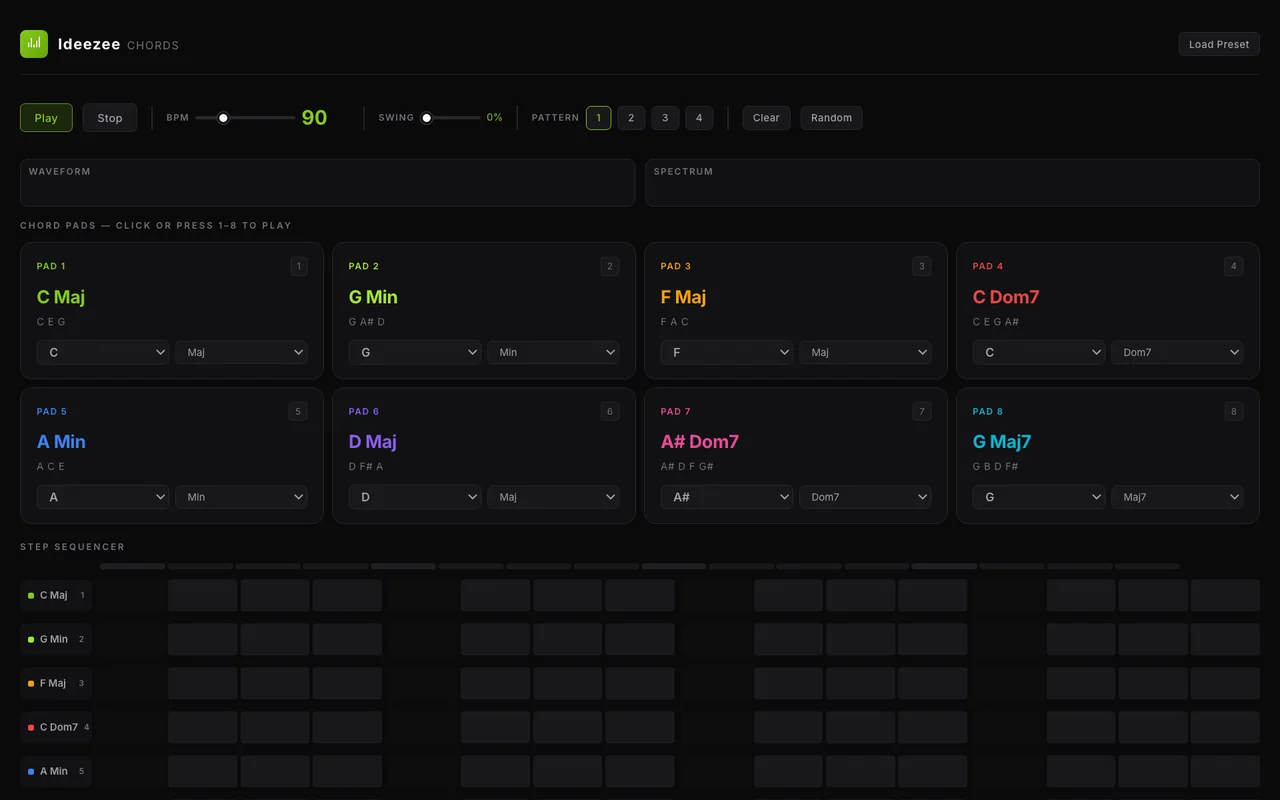Select the F Maj sequencer row label

pos(56,683)
